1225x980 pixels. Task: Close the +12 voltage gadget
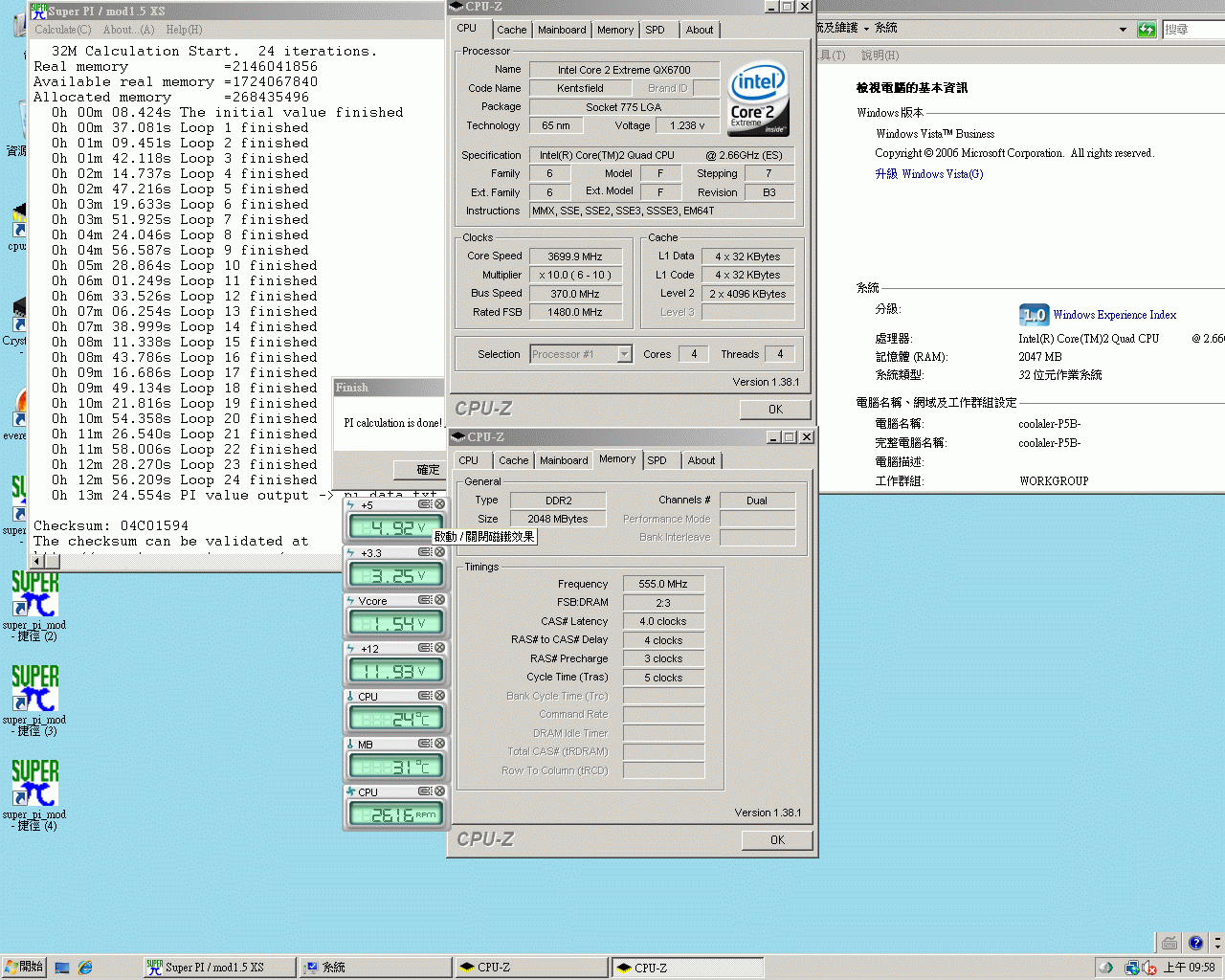tap(439, 648)
